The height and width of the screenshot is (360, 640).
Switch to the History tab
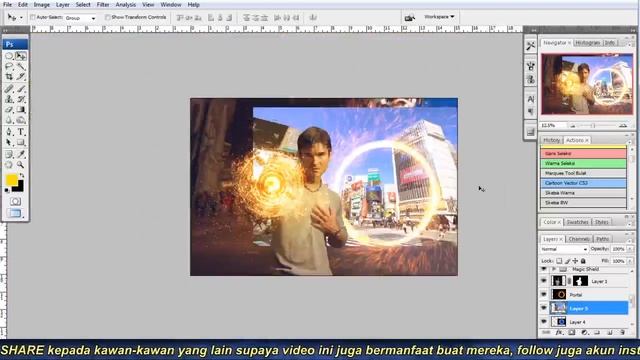(x=551, y=140)
